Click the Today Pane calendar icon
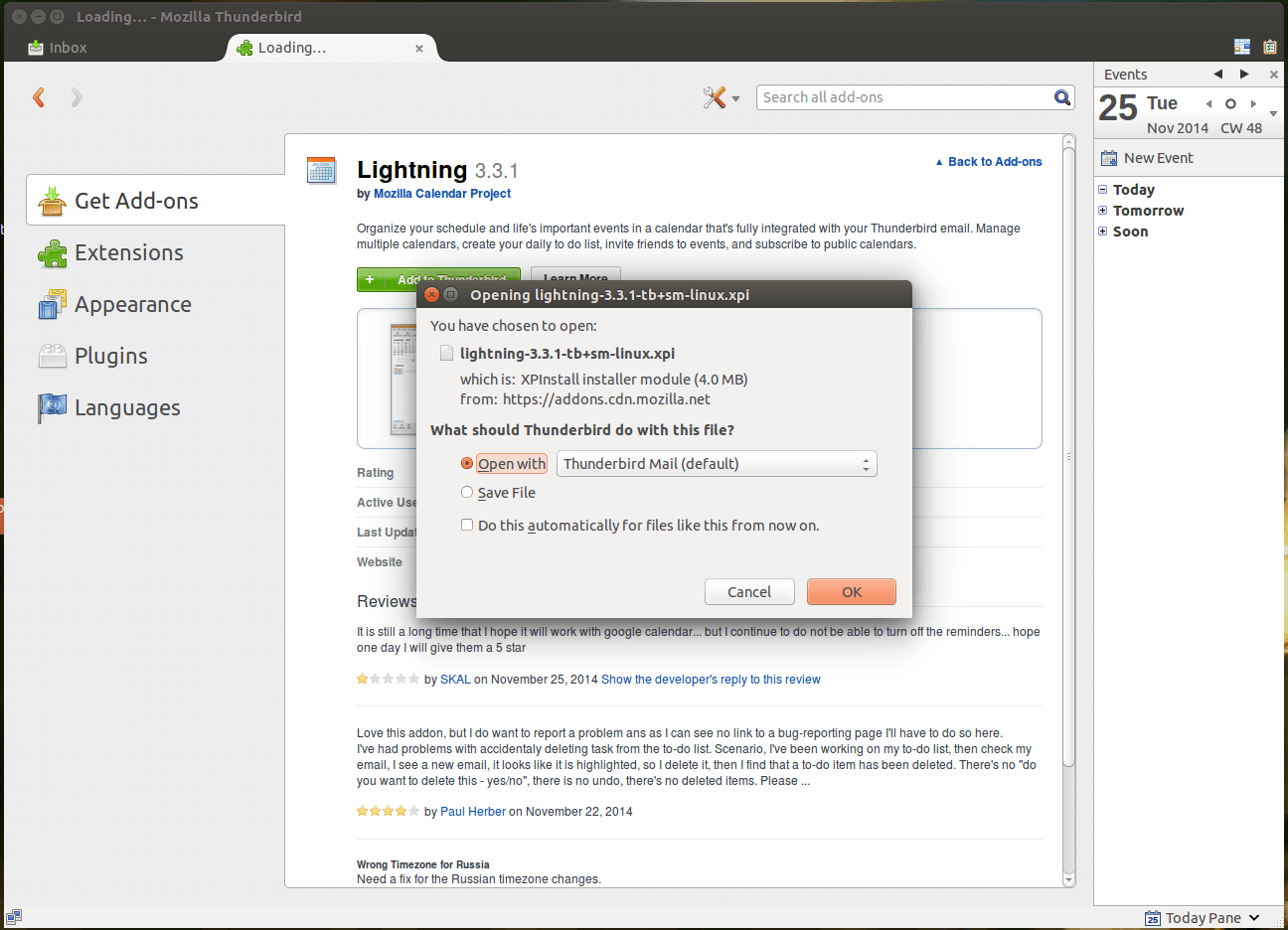Viewport: 1288px width, 930px height. coord(1153,918)
